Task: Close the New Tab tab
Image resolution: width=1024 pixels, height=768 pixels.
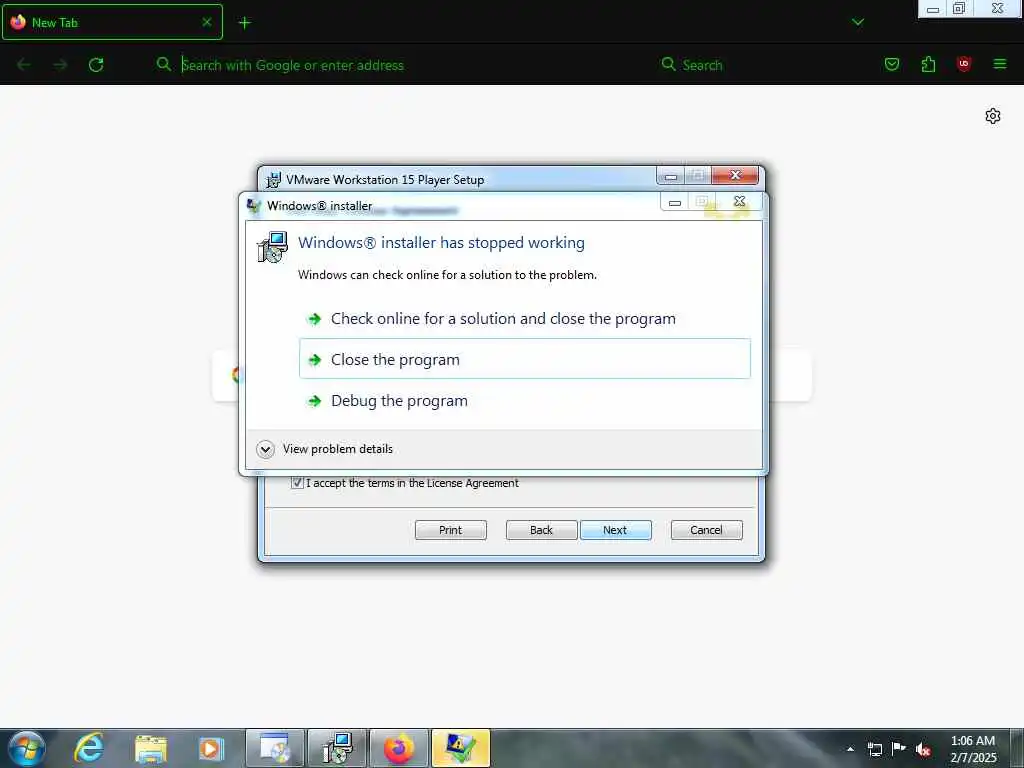Action: 206,22
